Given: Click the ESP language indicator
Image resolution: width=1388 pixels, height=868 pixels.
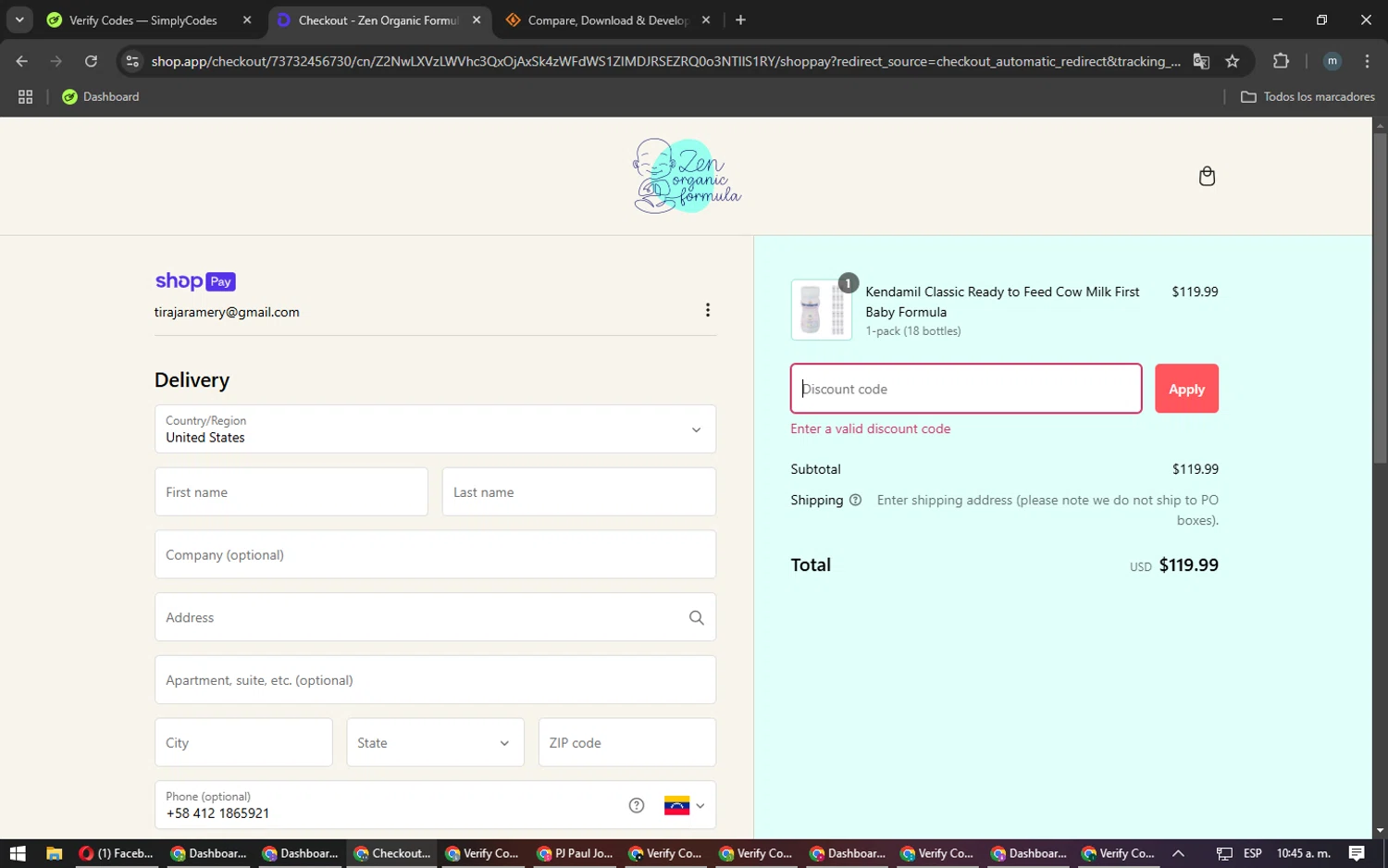Looking at the screenshot, I should (1253, 853).
